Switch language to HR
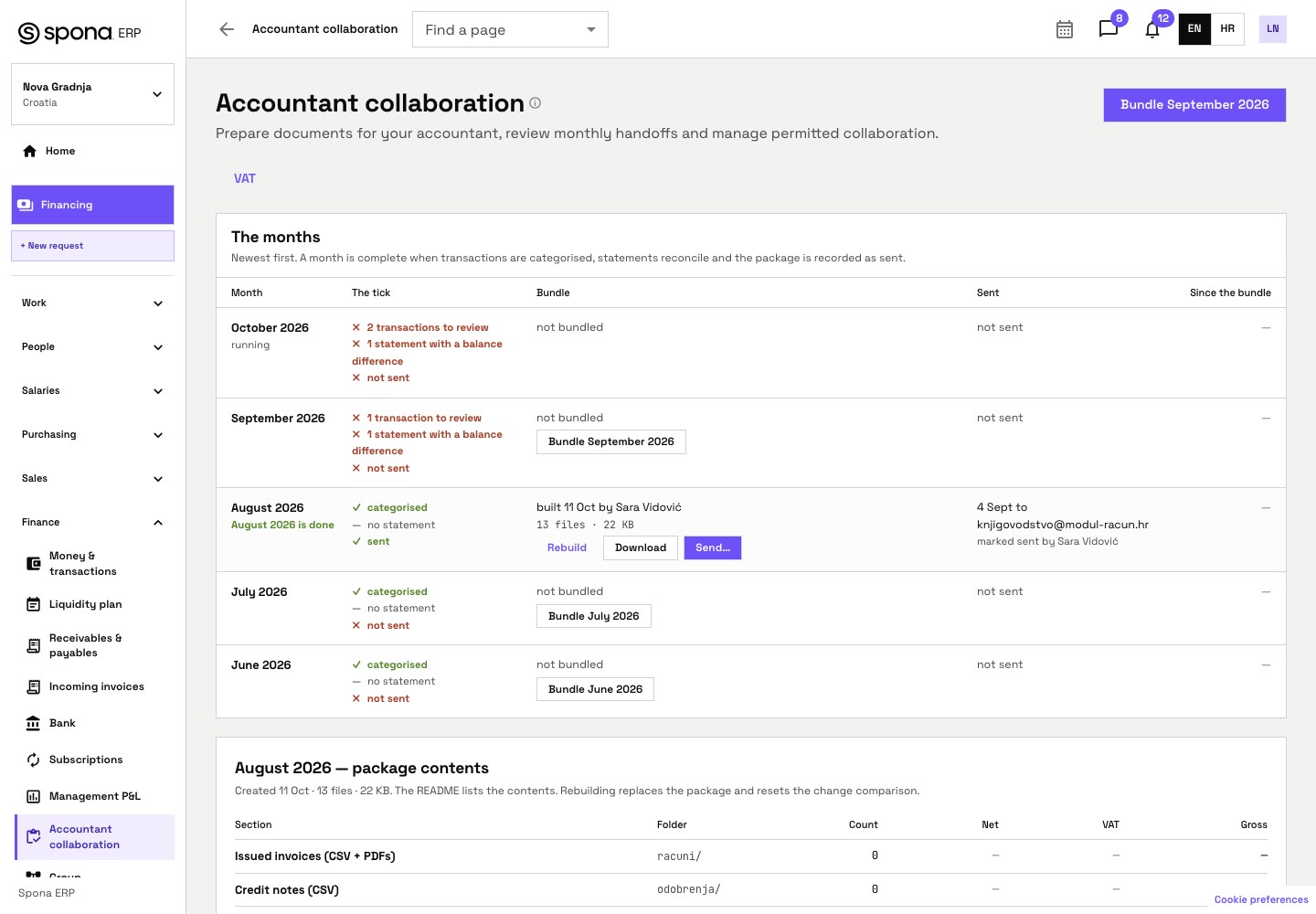 click(x=1227, y=29)
